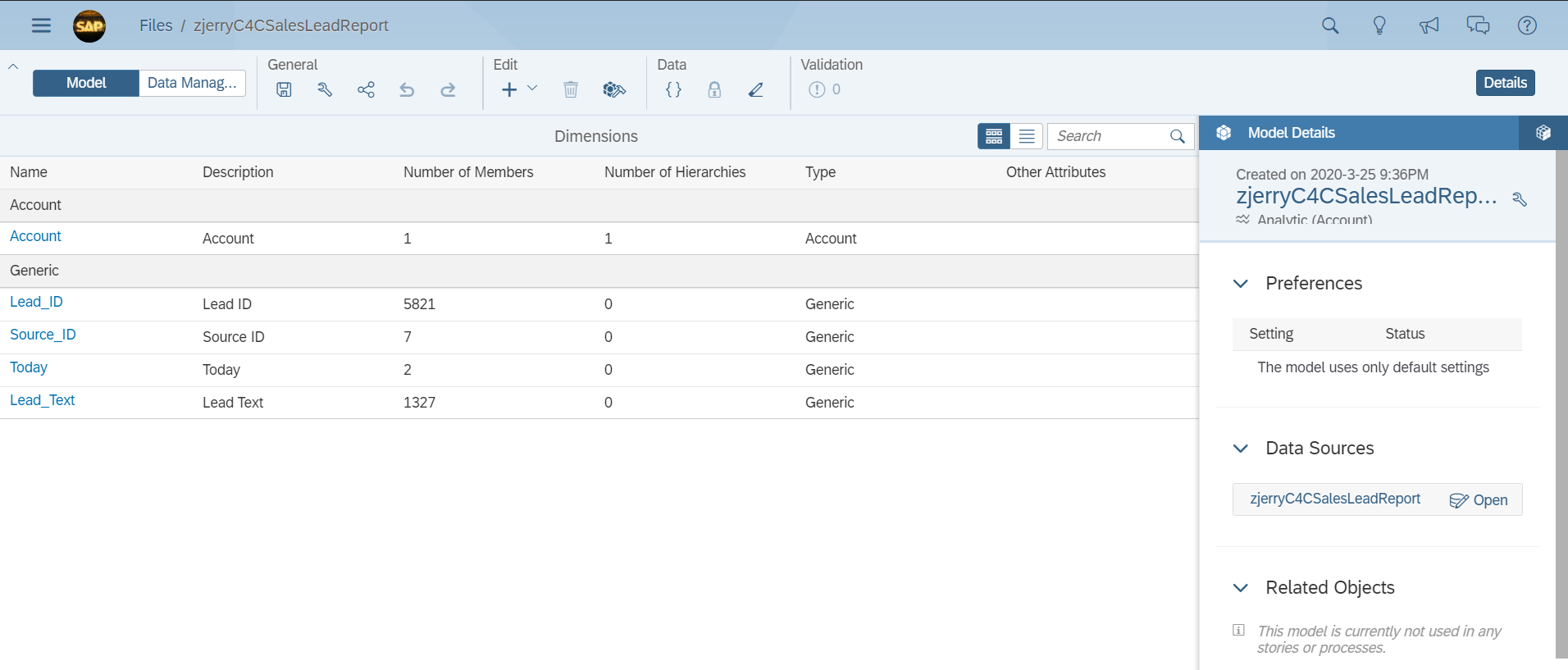Open the discussion chat icon in header
The height and width of the screenshot is (670, 1568).
[1478, 25]
